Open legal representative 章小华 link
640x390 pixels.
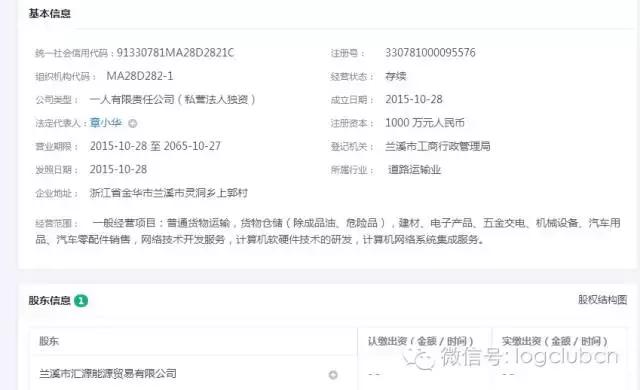[106, 122]
